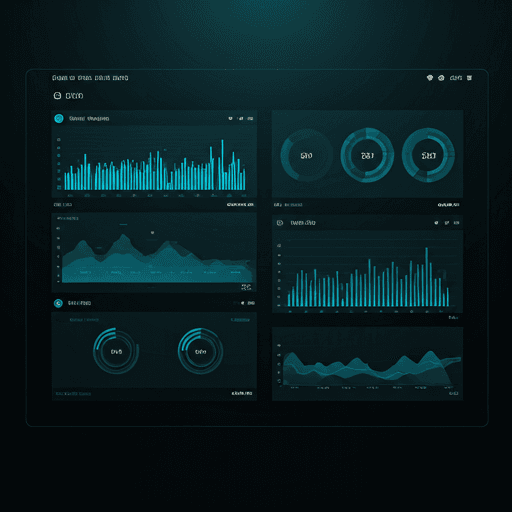Click the middle small control in the right bar chart header

click(x=447, y=223)
